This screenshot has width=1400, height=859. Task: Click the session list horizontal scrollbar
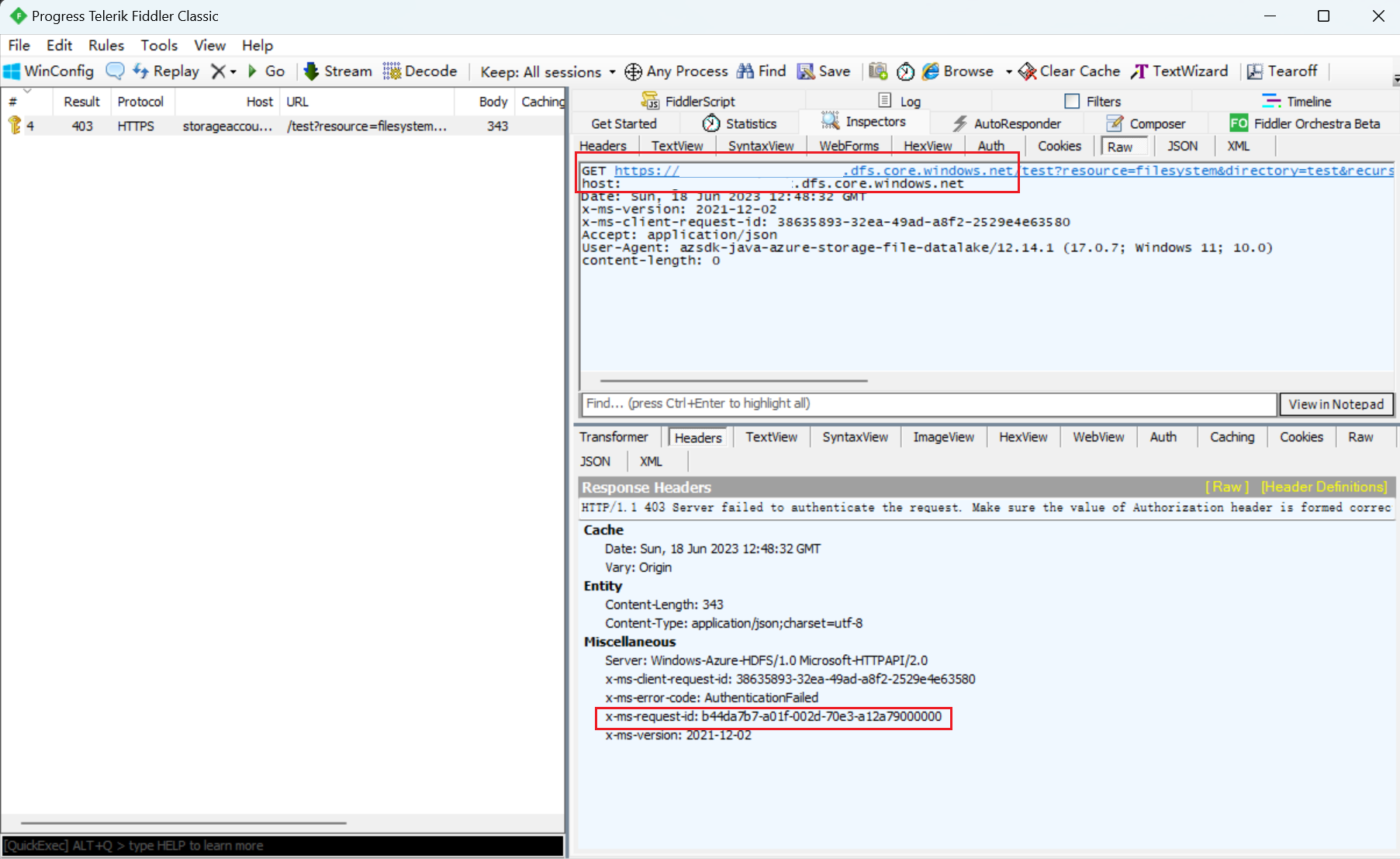(x=183, y=823)
